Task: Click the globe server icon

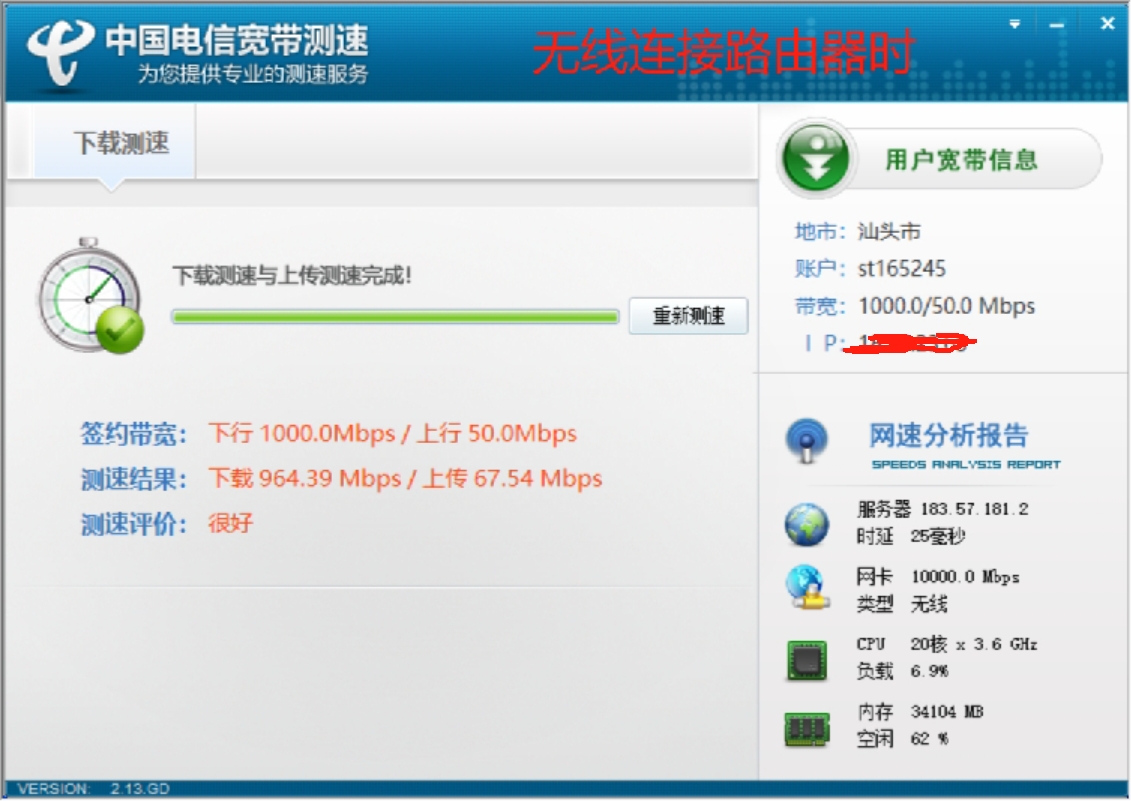Action: 806,525
